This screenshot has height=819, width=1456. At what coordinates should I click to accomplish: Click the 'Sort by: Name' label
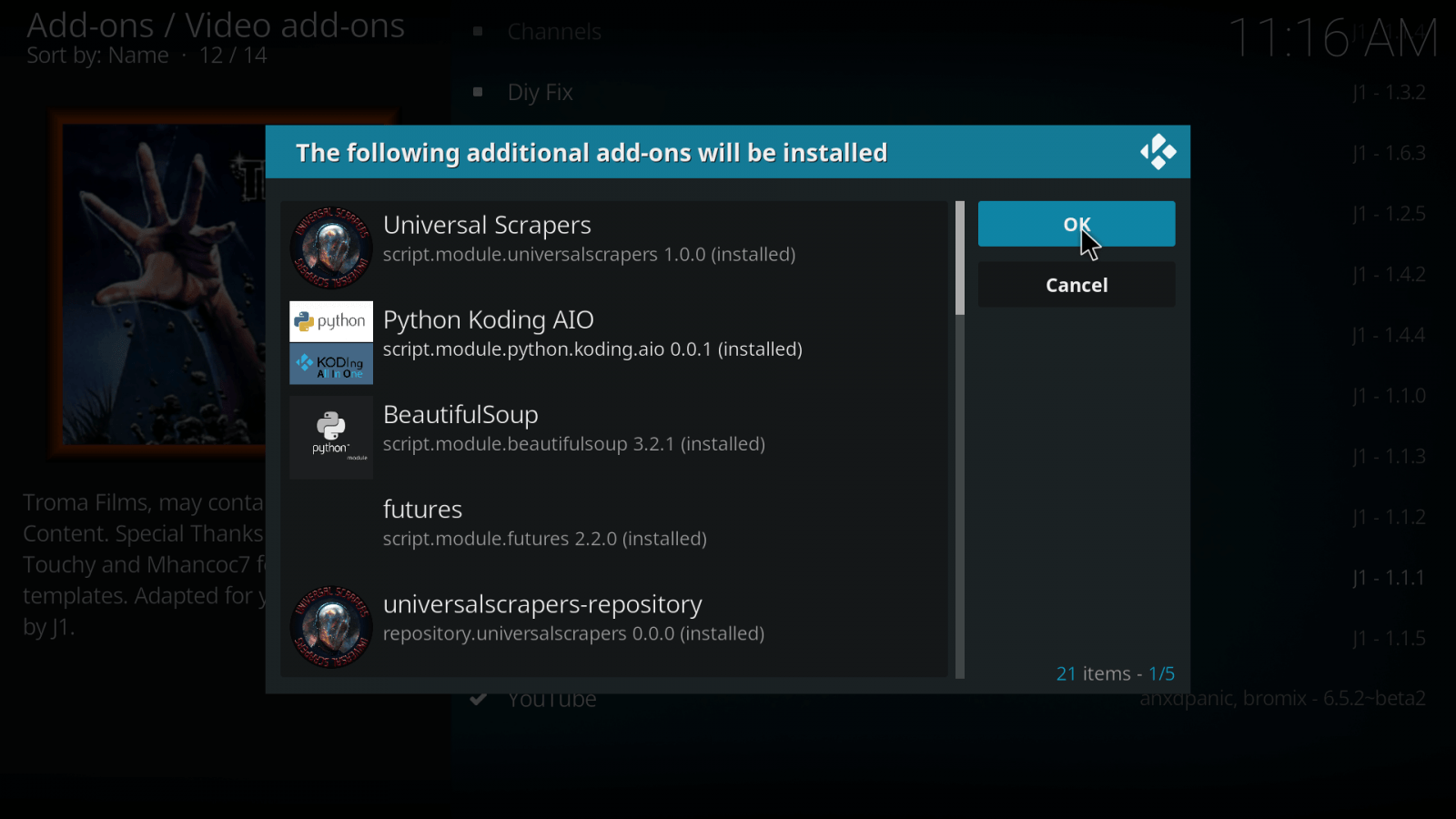pos(97,56)
